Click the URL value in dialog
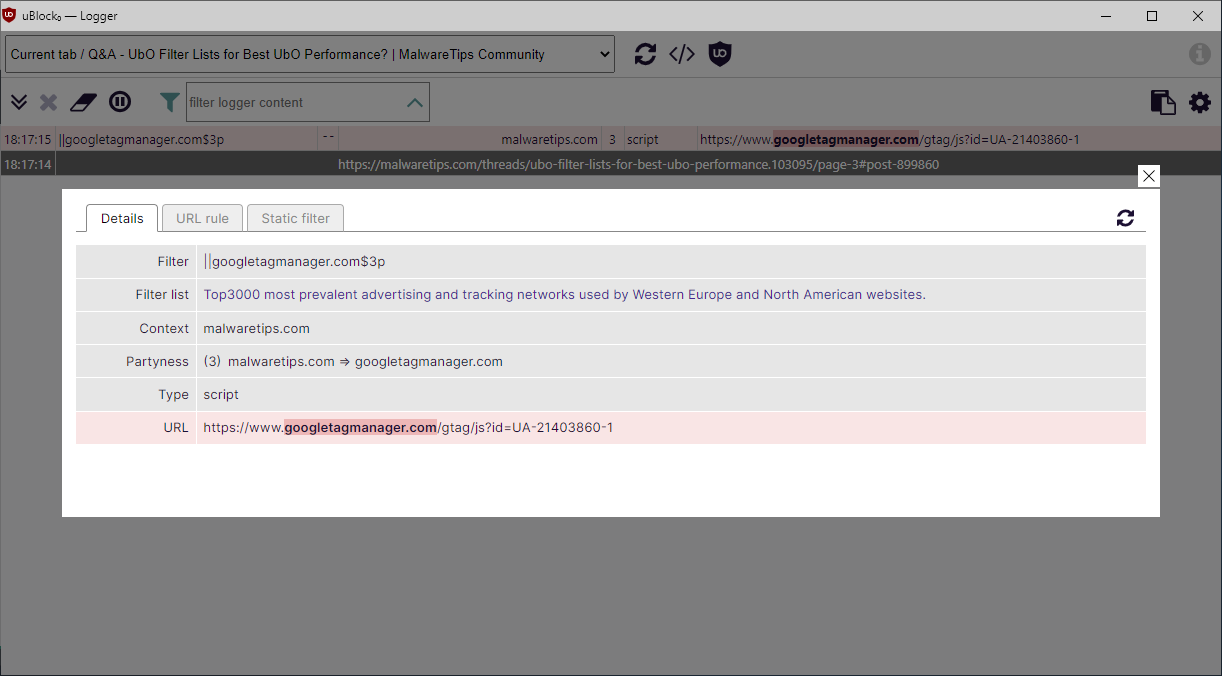The width and height of the screenshot is (1222, 676). click(408, 428)
